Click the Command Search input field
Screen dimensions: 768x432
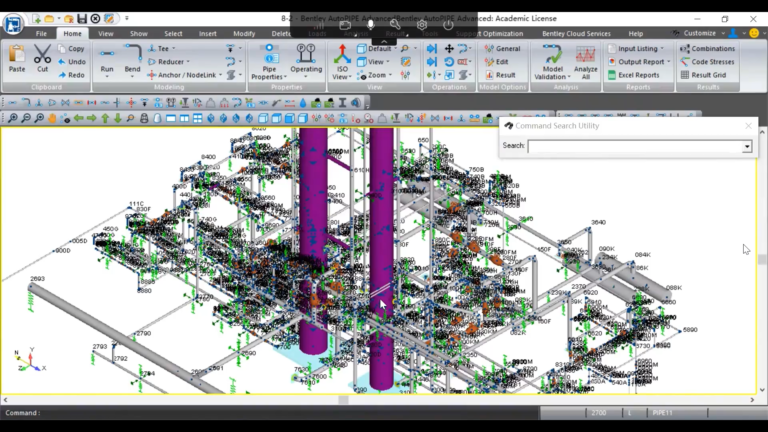pos(635,146)
